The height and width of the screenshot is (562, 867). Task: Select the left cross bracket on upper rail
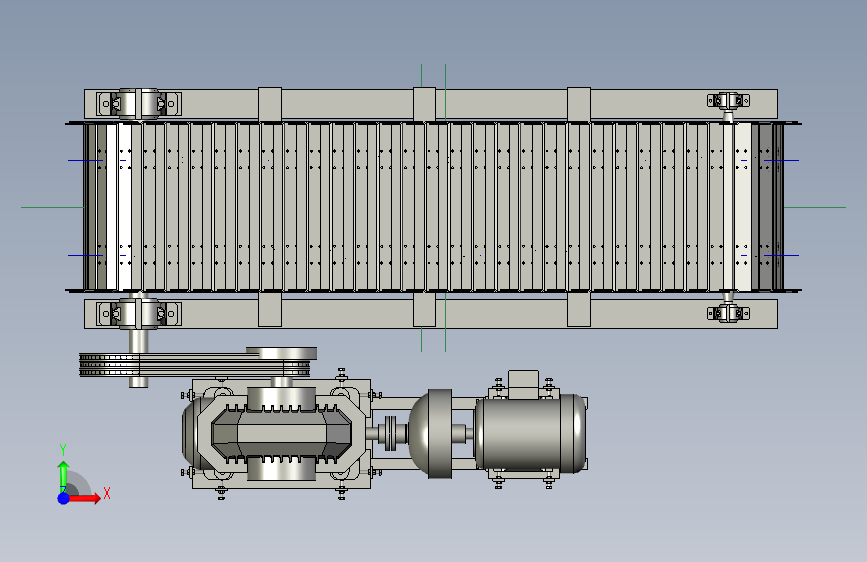coord(270,104)
